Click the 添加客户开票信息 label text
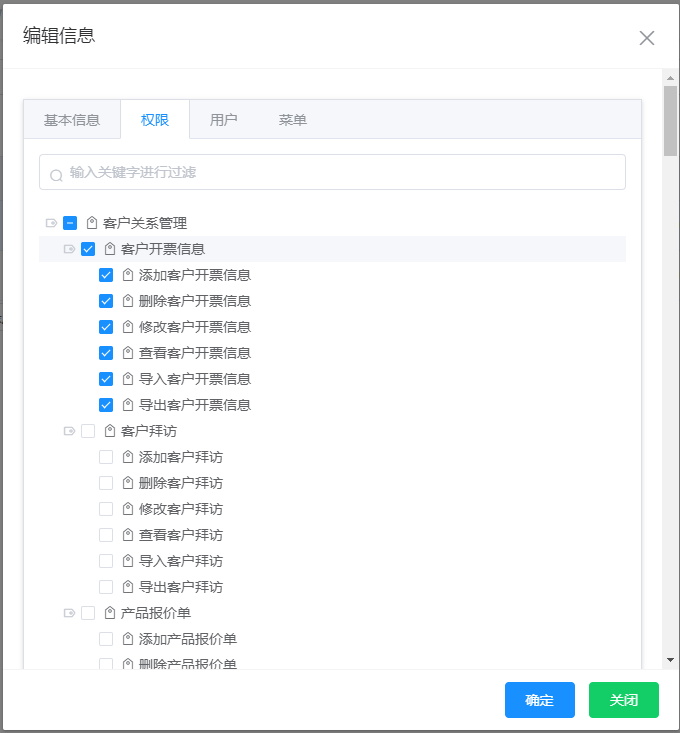Image resolution: width=680 pixels, height=733 pixels. click(x=195, y=275)
